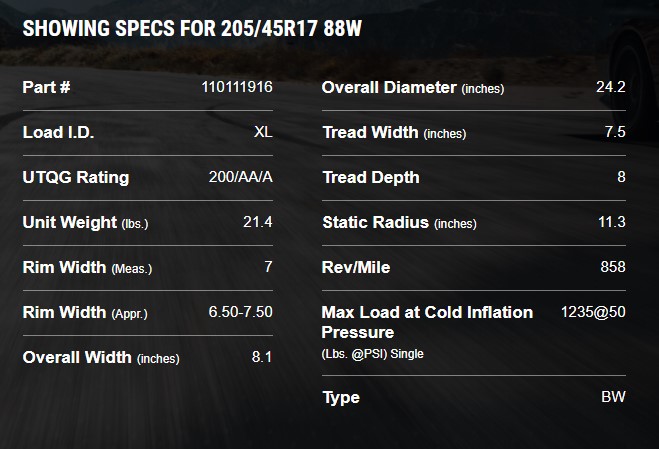Select the Load I.D. label
The width and height of the screenshot is (659, 449).
point(58,132)
